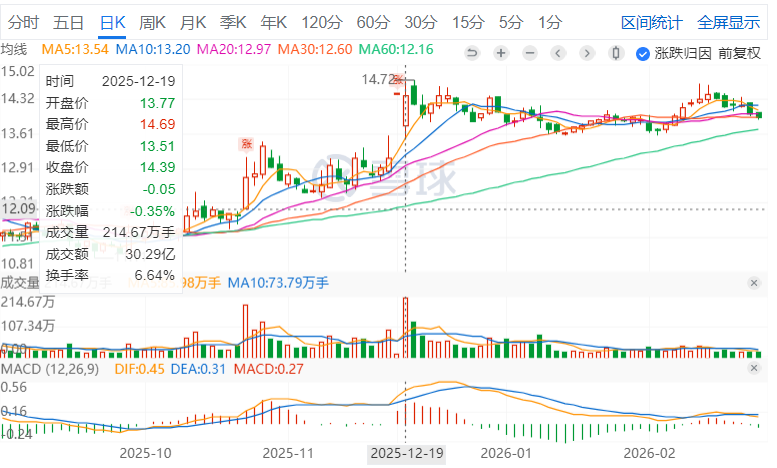The image size is (777, 468).
Task: Click 全屏显示 to go fullscreen
Action: [x=728, y=22]
